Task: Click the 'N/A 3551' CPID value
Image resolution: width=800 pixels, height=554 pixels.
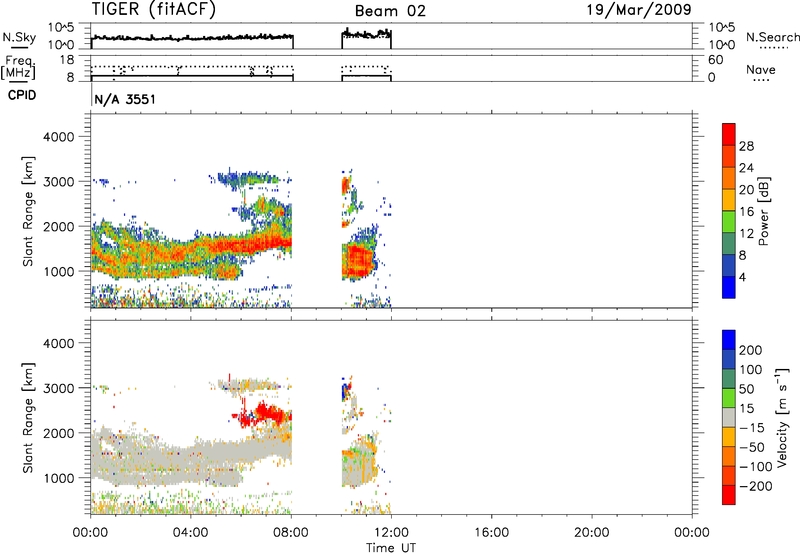Action: 125,99
